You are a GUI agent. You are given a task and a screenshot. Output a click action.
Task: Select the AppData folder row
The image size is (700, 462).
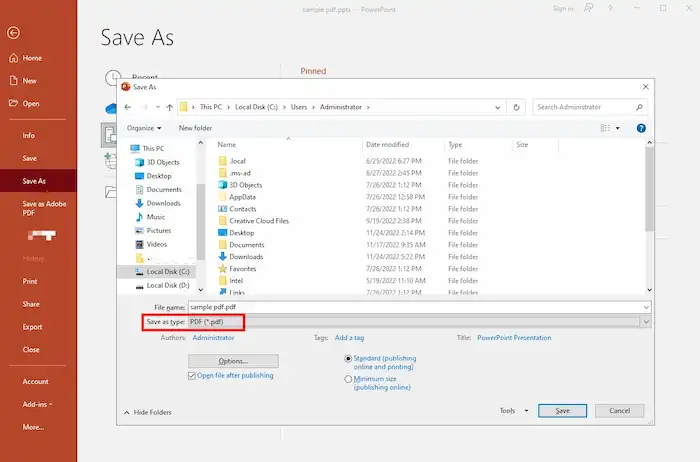point(242,197)
